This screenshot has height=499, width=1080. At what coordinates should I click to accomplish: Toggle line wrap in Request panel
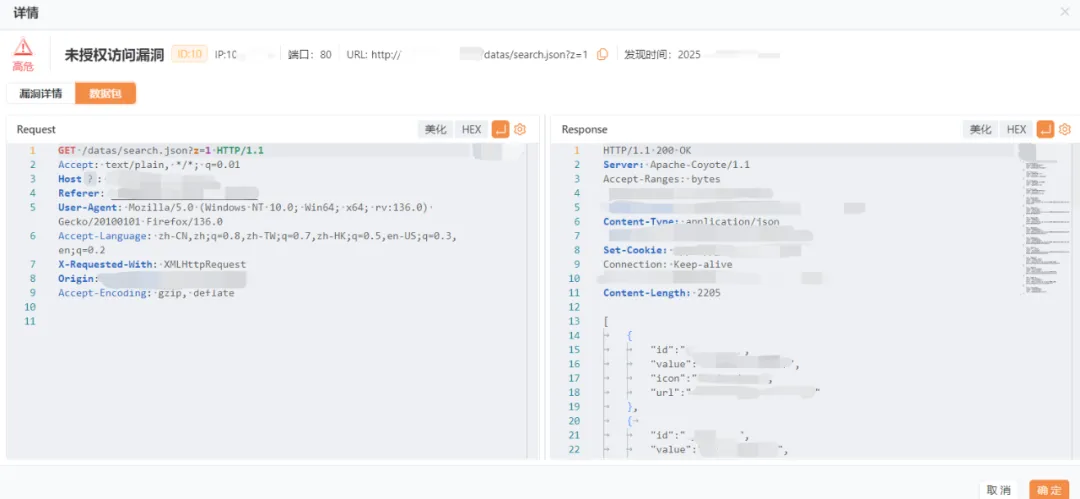pyautogui.click(x=500, y=129)
